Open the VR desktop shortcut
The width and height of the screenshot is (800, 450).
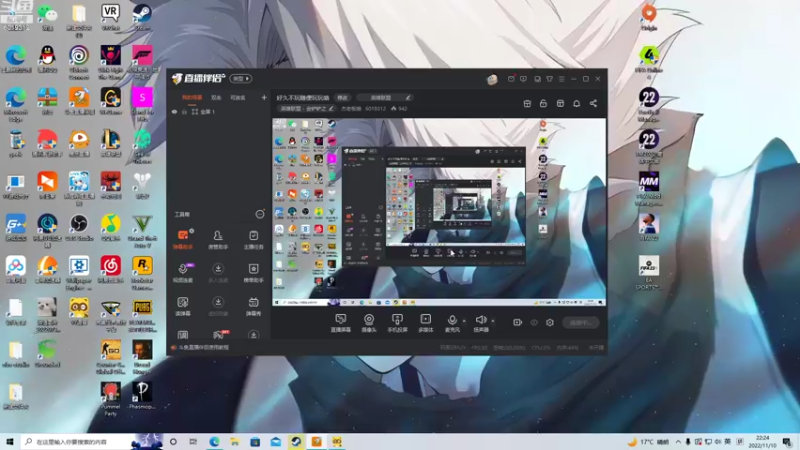pyautogui.click(x=110, y=17)
